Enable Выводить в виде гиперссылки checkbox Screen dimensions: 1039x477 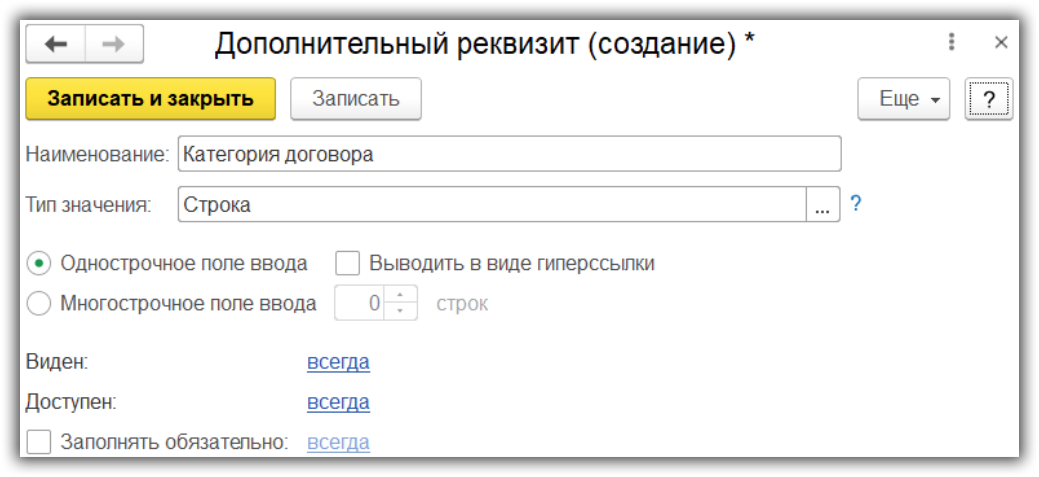tap(347, 264)
